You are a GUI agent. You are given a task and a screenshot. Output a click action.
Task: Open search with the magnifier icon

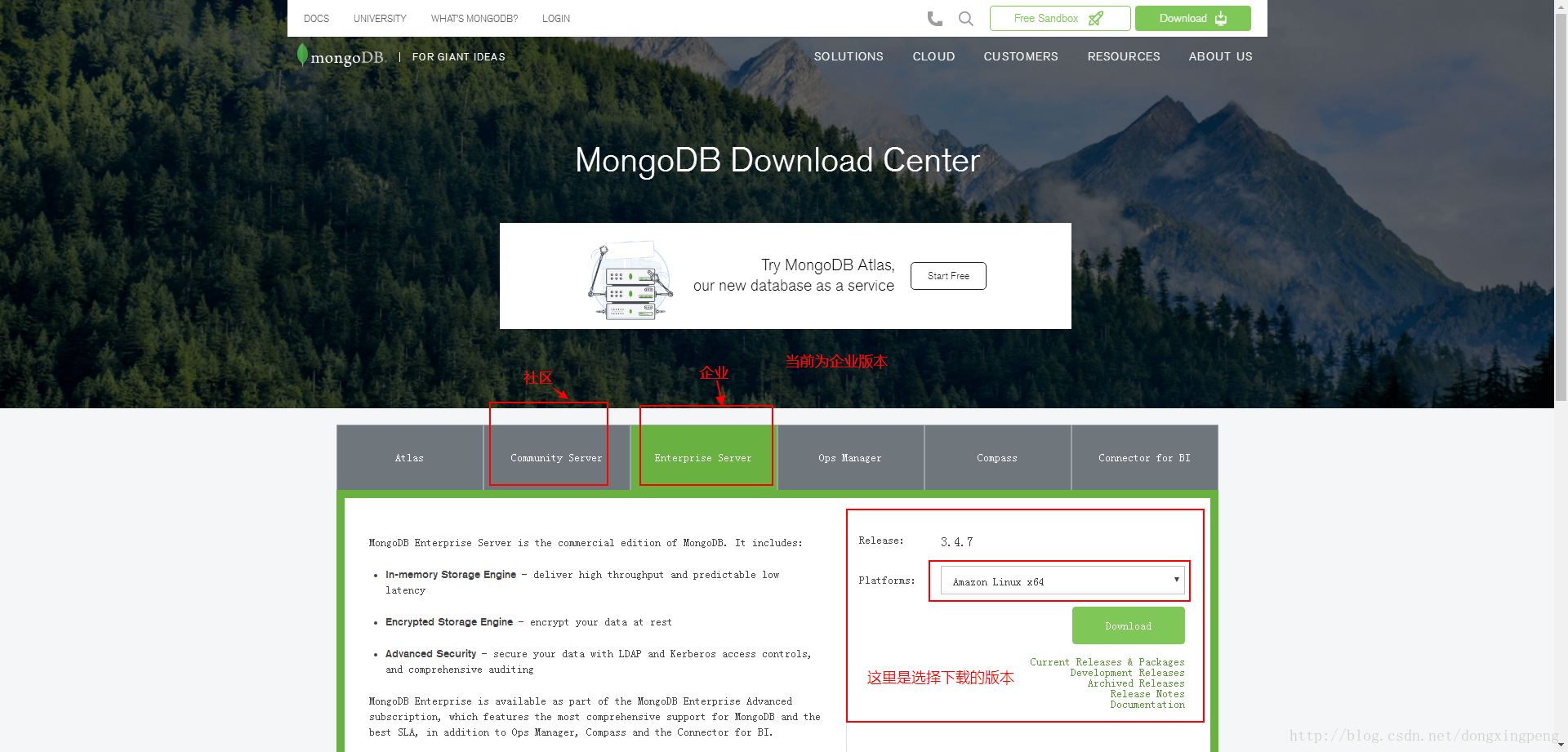pyautogui.click(x=965, y=18)
